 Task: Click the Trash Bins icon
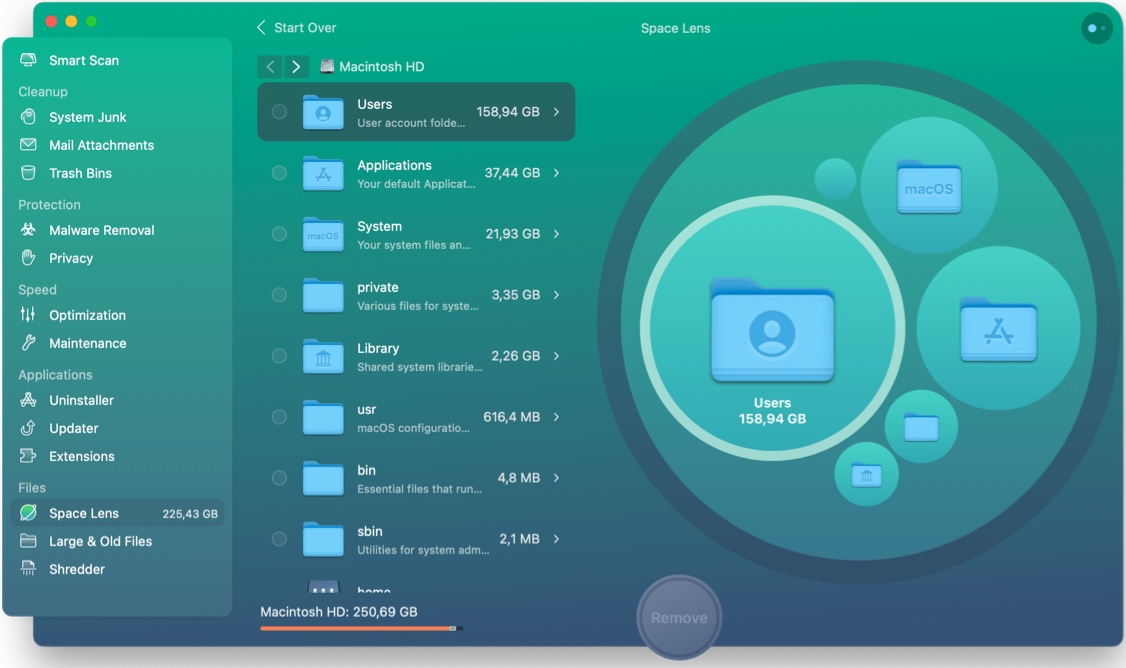coord(28,173)
